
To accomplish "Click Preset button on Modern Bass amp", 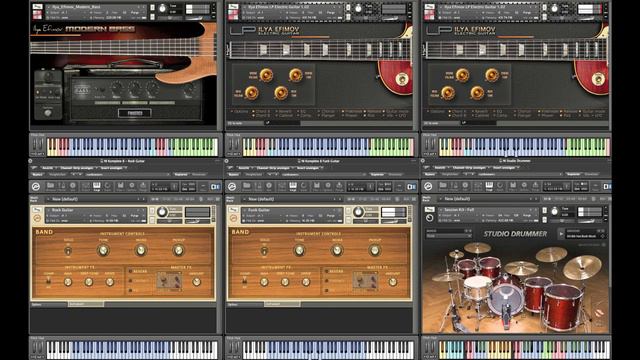I will click(135, 113).
